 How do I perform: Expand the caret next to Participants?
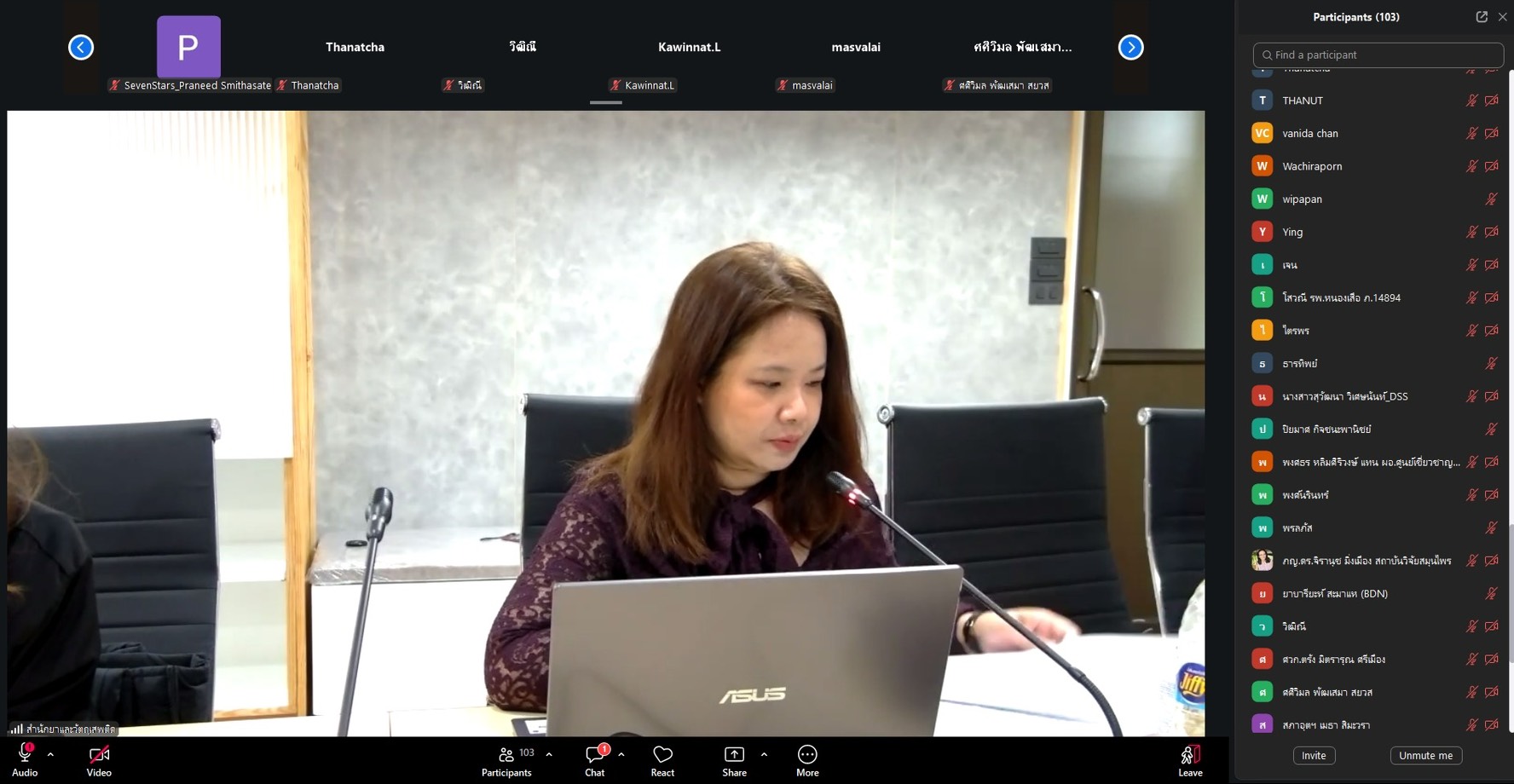click(549, 754)
